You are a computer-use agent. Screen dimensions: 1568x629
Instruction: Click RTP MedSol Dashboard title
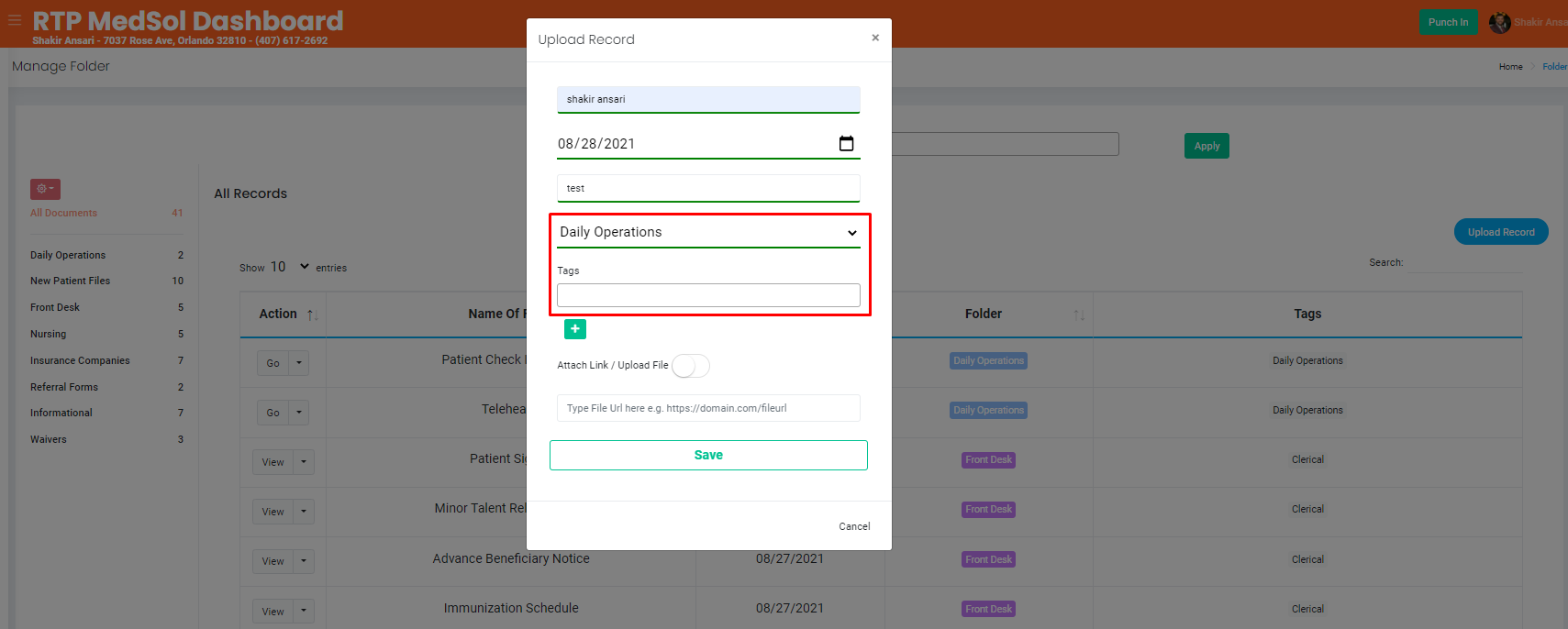coord(188,20)
